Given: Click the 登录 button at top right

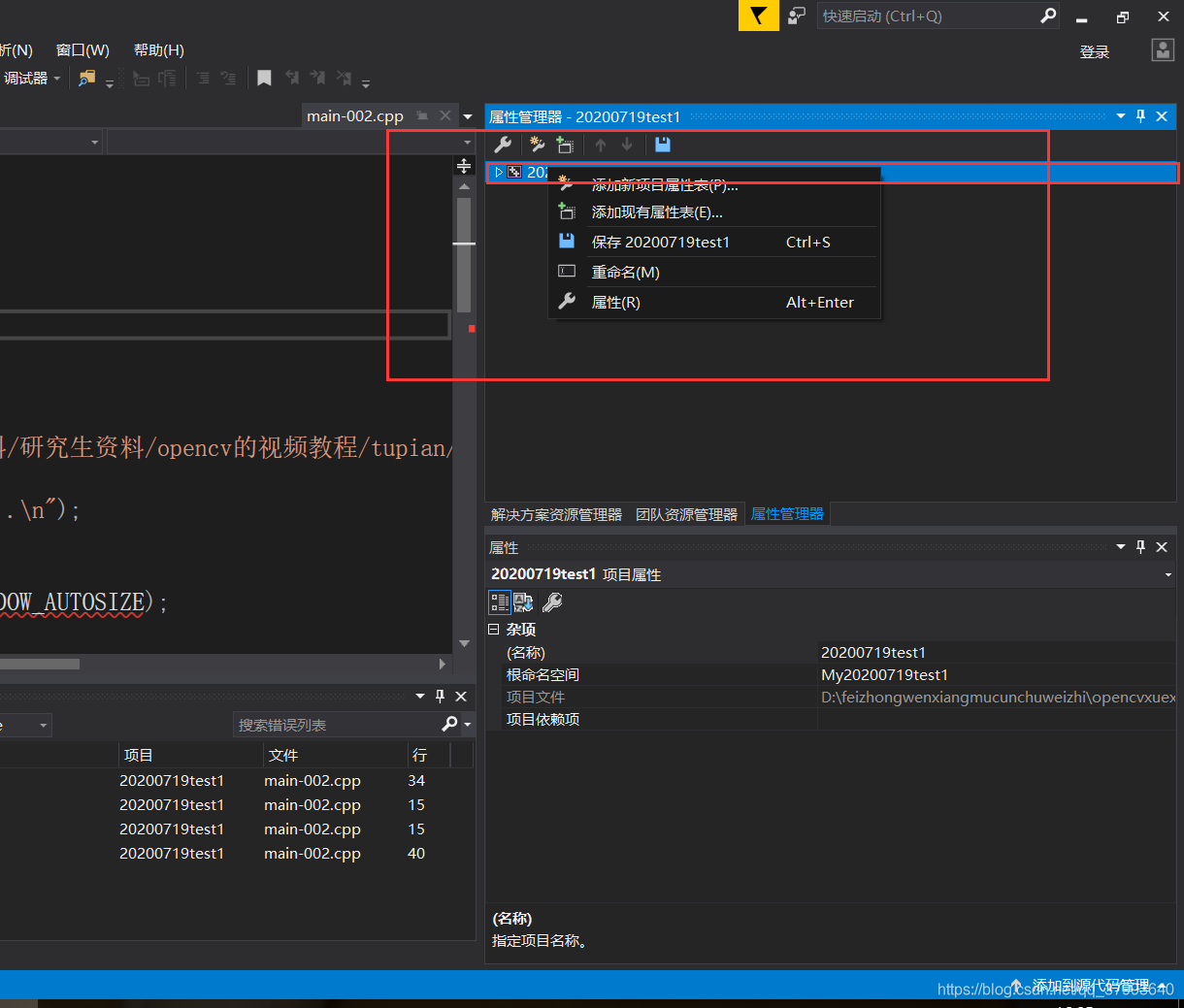Looking at the screenshot, I should click(x=1094, y=50).
